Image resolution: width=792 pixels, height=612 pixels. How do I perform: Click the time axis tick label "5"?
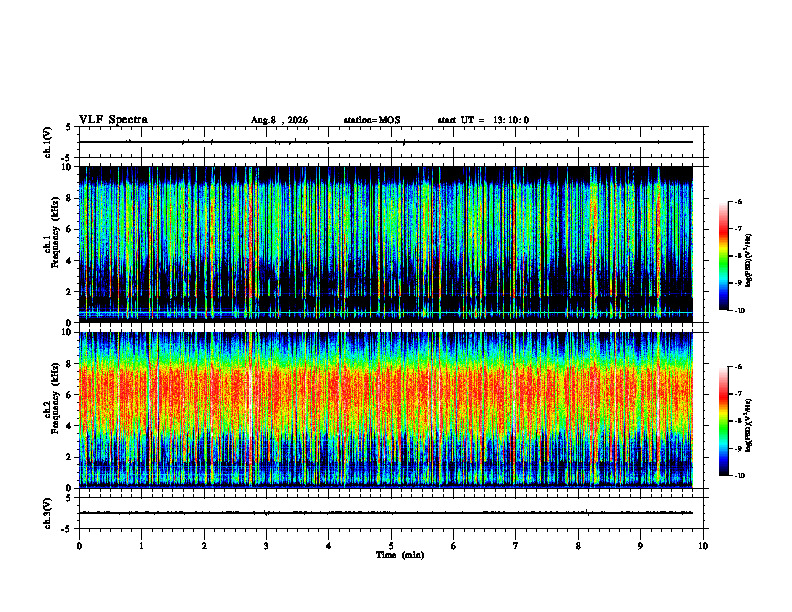(x=391, y=546)
